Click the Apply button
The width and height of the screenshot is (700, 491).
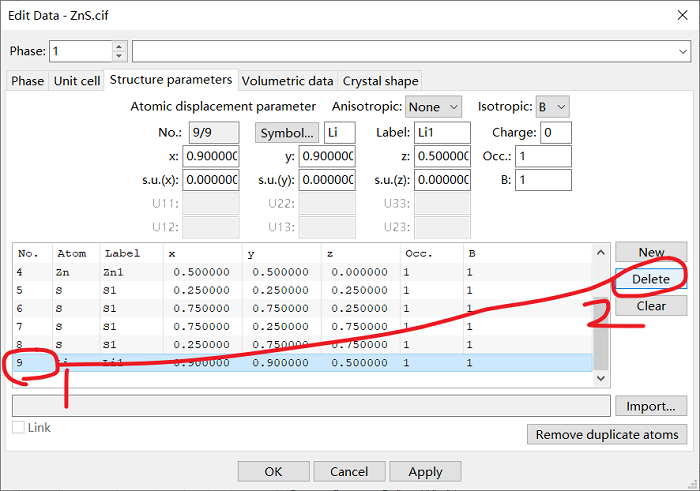click(425, 471)
